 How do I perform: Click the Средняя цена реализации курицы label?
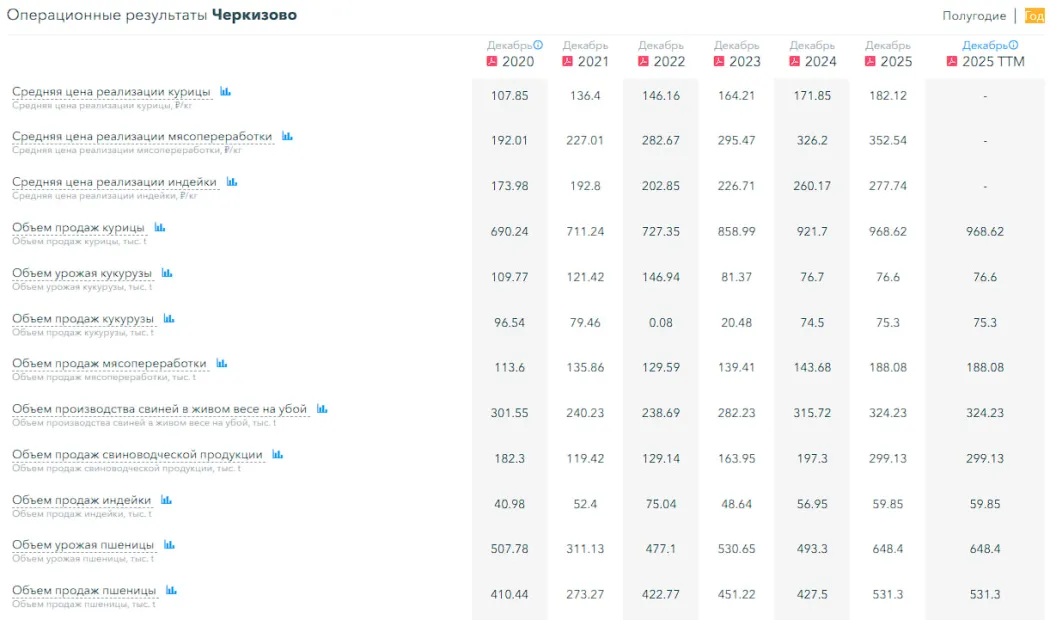tap(111, 92)
